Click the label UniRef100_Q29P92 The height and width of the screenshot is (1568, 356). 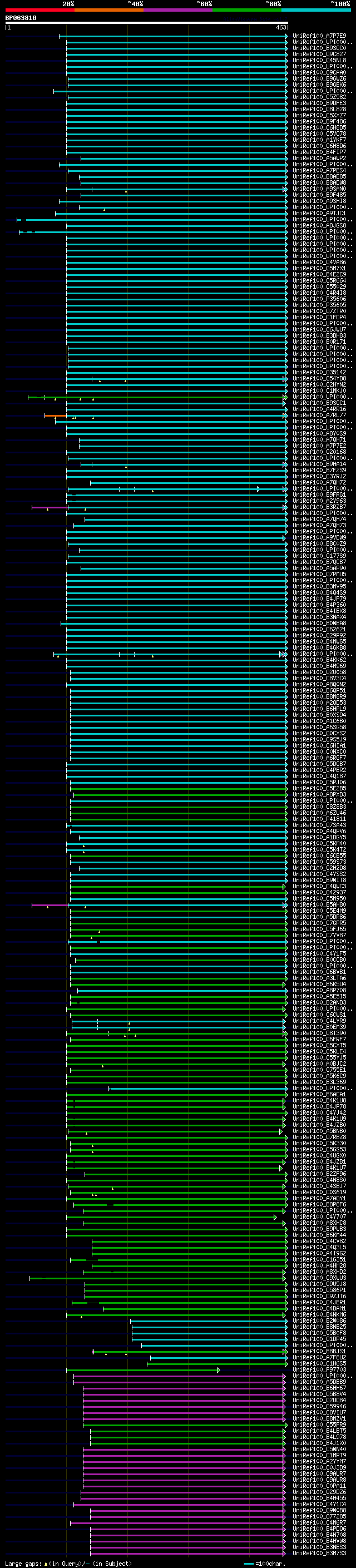coord(319,635)
